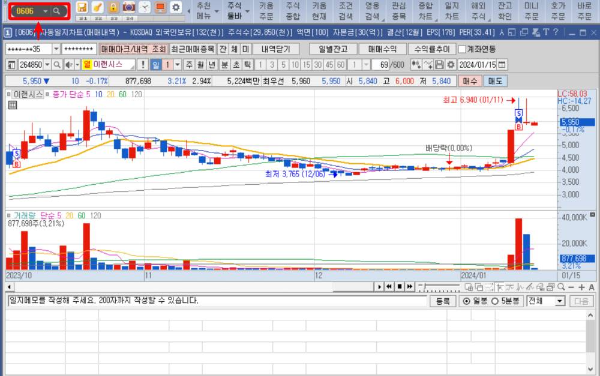Image resolution: width=600 pixels, height=376 pixels.
Task: Expand the dropdown arrow next to speaker icon
Action: (77, 65)
